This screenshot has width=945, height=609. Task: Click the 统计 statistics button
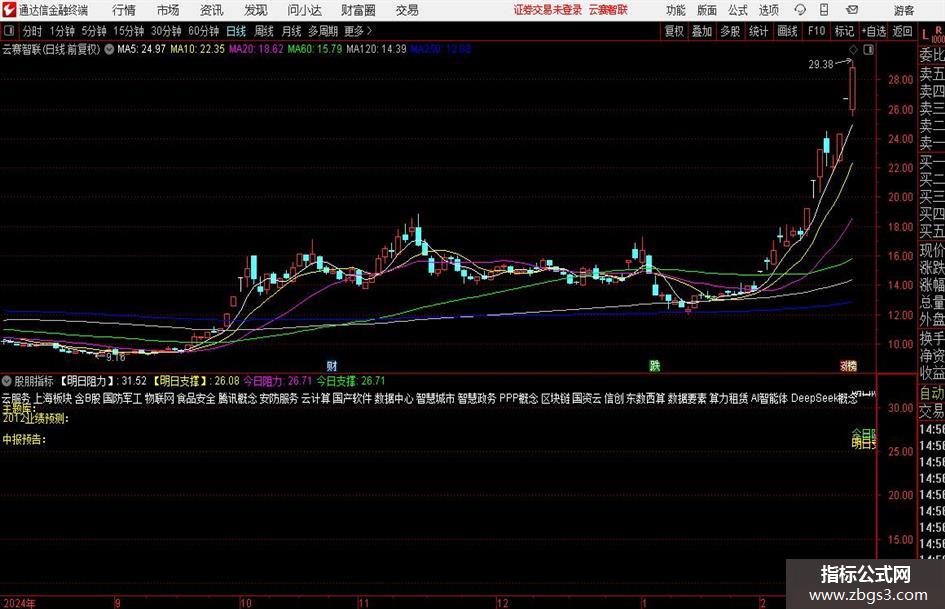pyautogui.click(x=758, y=31)
